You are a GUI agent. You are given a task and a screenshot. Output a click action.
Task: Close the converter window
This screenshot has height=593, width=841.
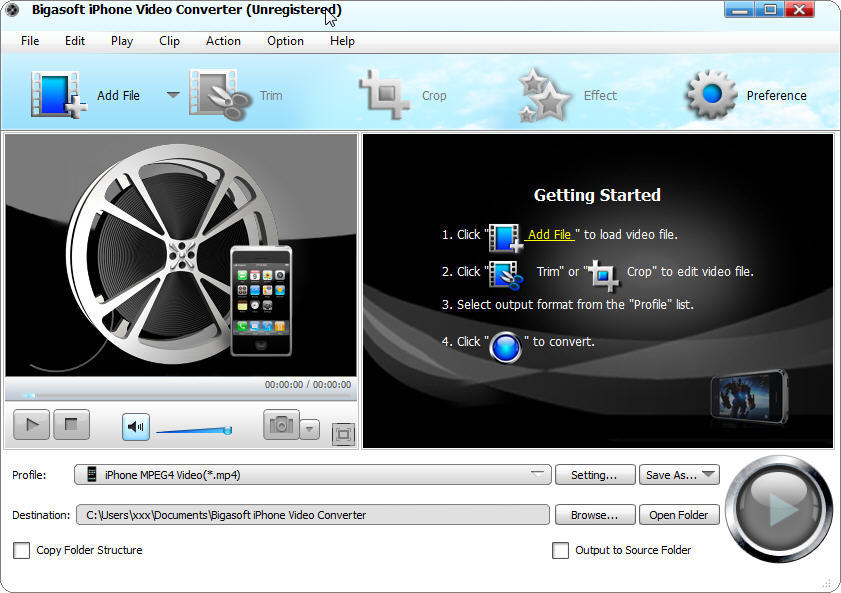(800, 10)
